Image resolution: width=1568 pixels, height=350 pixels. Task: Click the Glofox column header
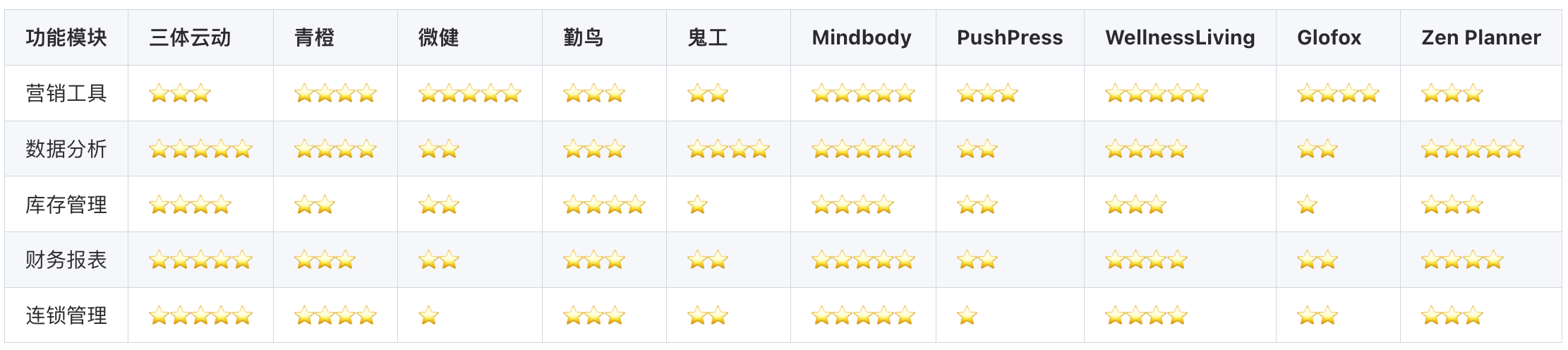coord(1328,37)
